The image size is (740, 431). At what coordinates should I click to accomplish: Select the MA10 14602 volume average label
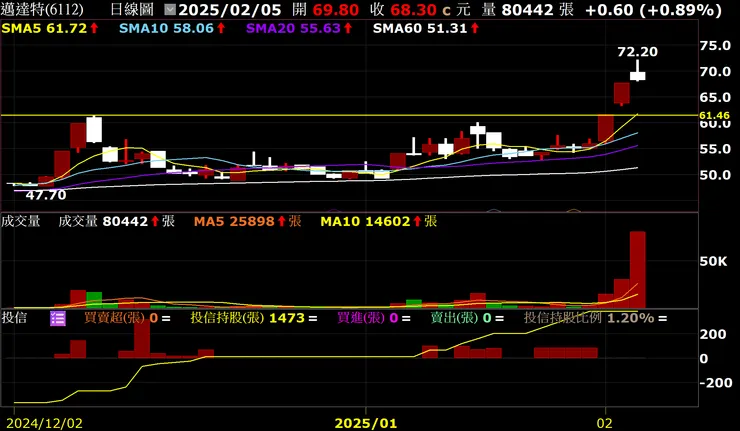(x=365, y=221)
